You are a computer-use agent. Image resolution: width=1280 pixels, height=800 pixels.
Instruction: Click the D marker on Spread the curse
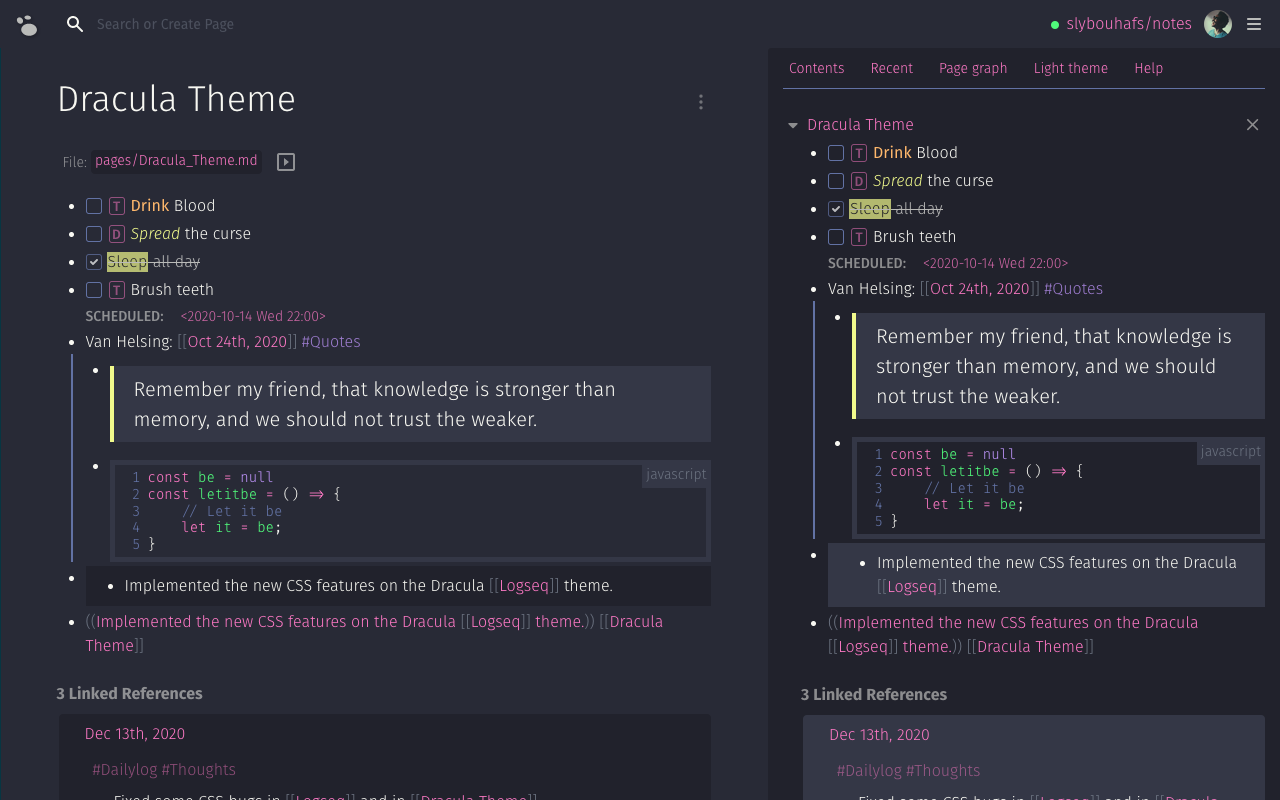coord(116,233)
